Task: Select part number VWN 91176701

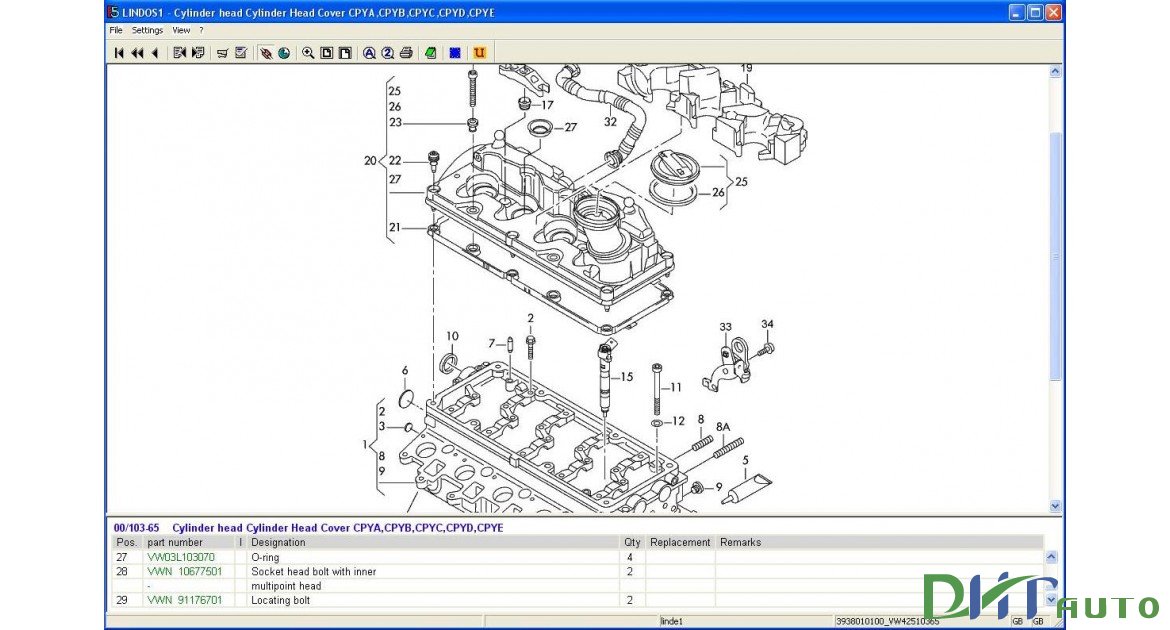Action: tap(186, 600)
